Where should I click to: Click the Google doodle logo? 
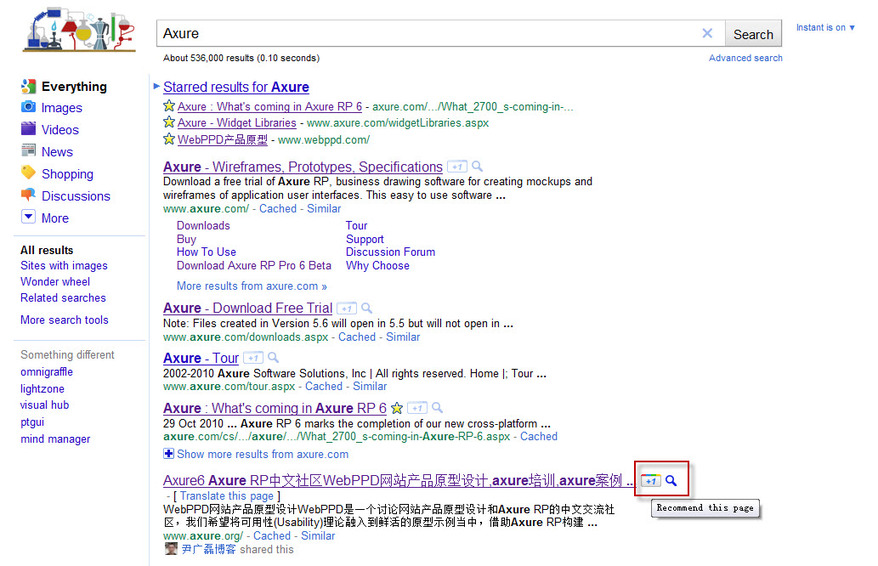pos(79,30)
